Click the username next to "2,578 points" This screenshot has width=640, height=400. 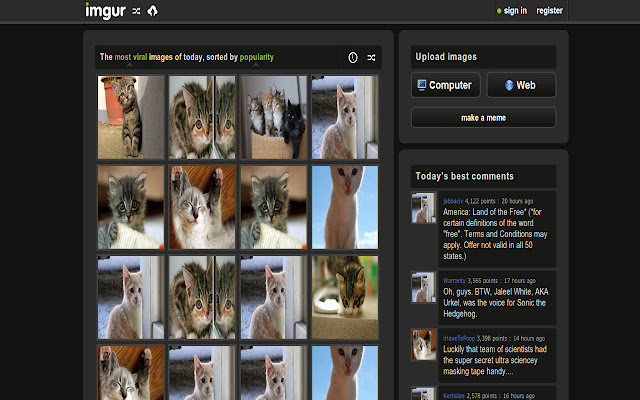(x=453, y=396)
